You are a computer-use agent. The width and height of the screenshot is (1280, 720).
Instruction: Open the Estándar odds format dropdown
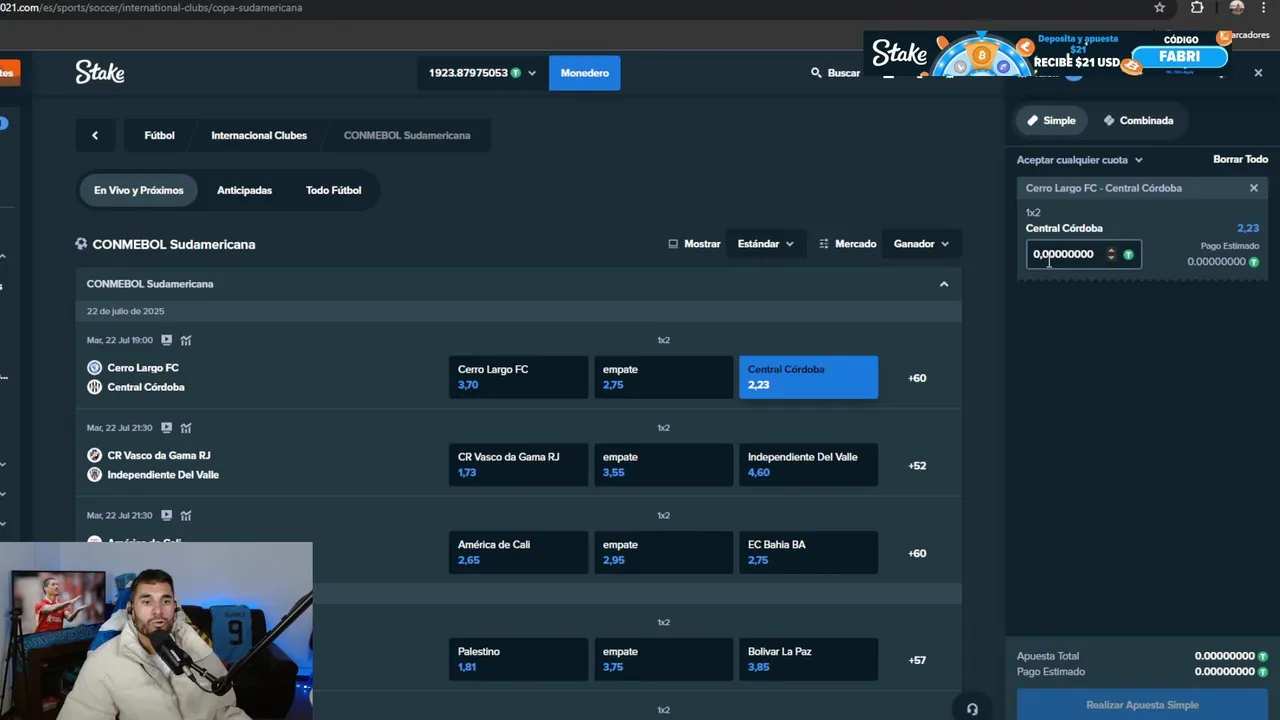(765, 244)
